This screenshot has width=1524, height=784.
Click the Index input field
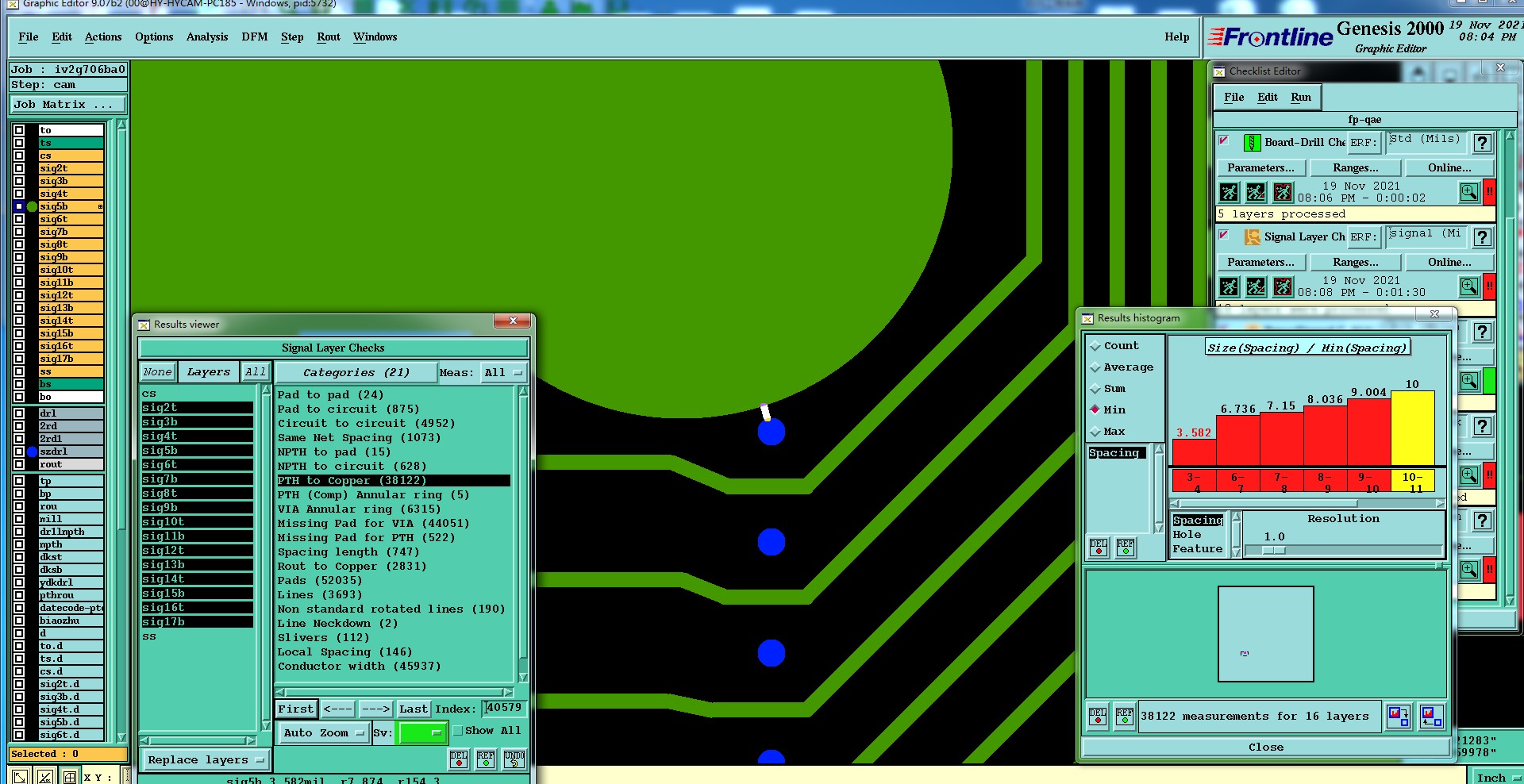[x=504, y=708]
